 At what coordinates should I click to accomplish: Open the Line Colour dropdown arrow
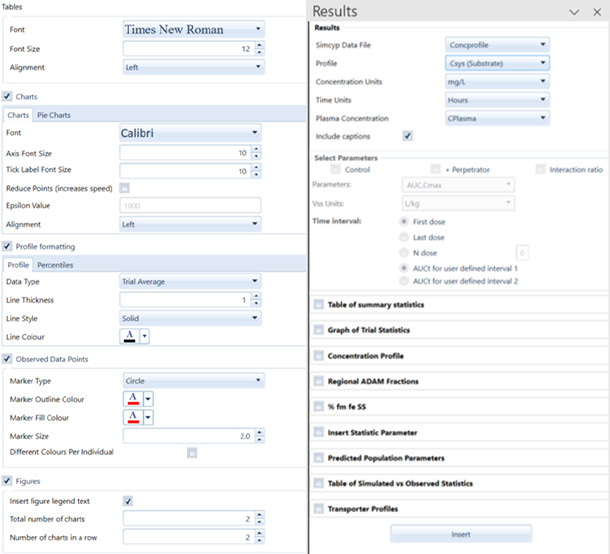tap(144, 336)
